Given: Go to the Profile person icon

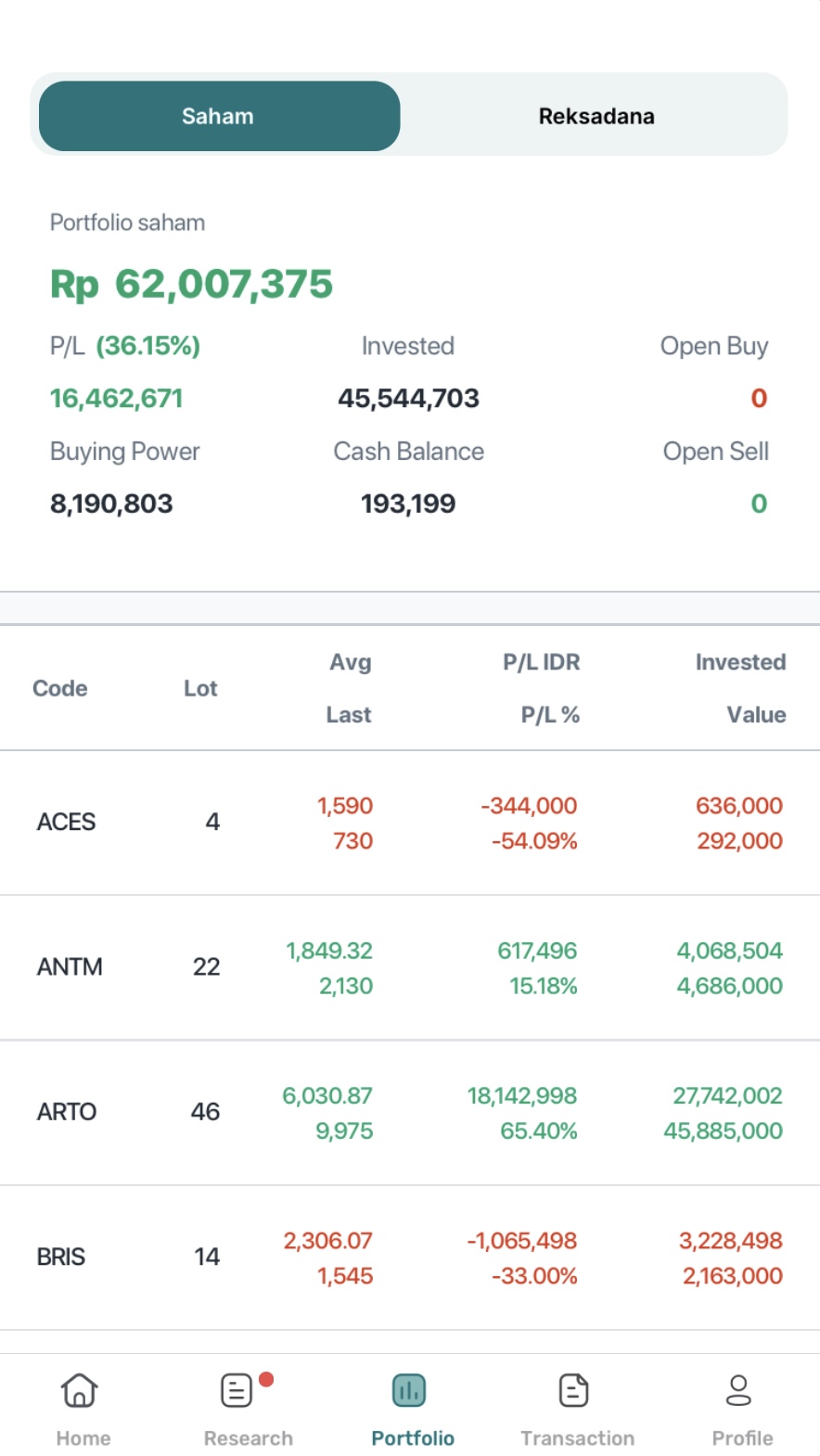Looking at the screenshot, I should coord(738,1391).
